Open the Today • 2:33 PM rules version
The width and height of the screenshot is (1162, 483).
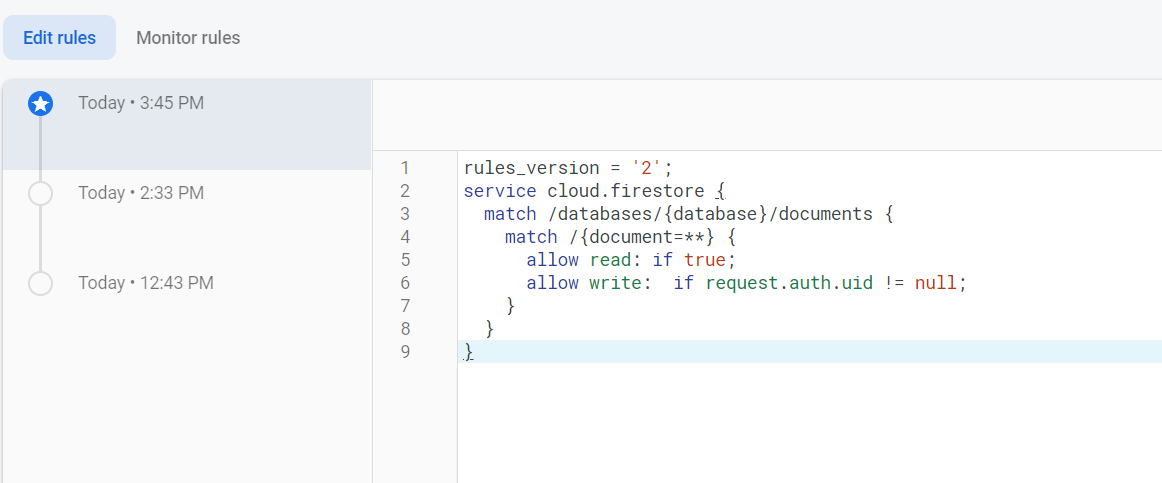(x=141, y=193)
